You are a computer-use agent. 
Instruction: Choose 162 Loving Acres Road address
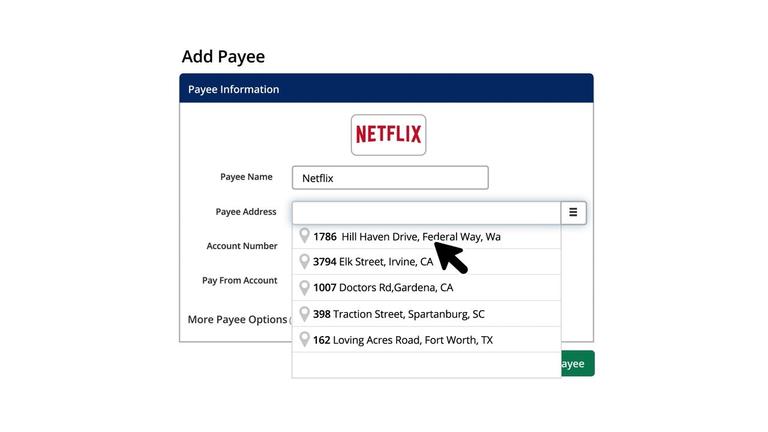pos(426,340)
